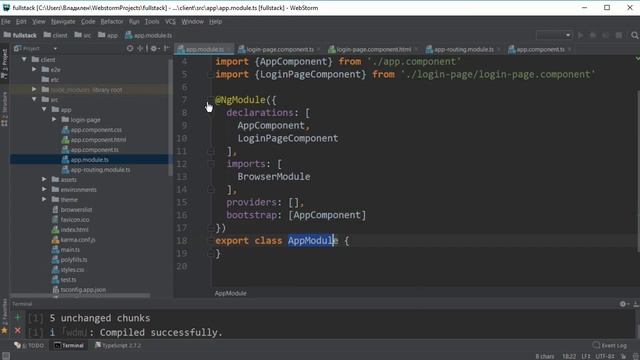
Task: Switch to the Terminal tool window button
Action: pyautogui.click(x=69, y=345)
